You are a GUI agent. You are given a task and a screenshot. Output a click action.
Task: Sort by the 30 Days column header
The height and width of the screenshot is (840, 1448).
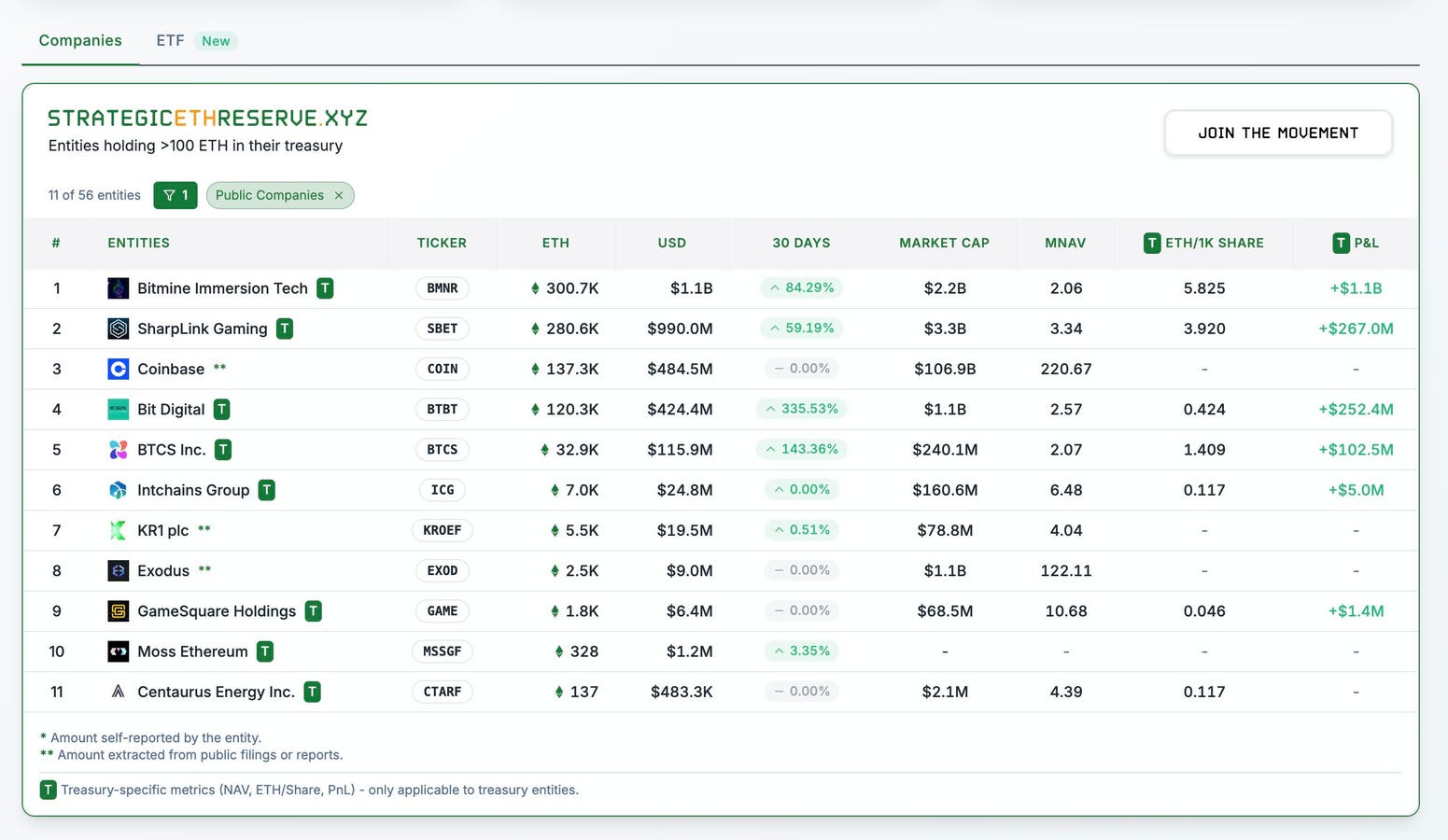[801, 243]
